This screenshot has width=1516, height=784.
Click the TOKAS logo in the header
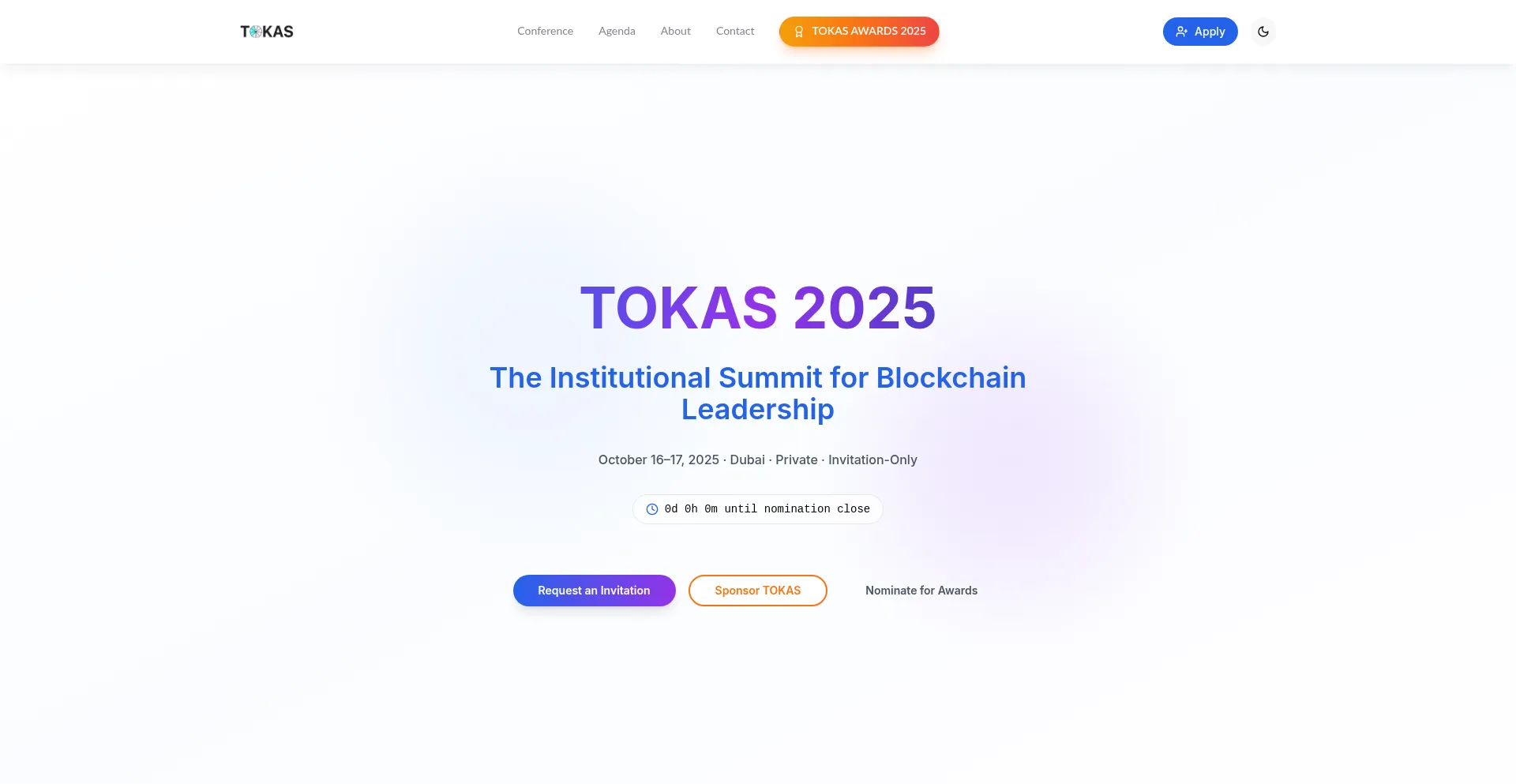point(267,32)
